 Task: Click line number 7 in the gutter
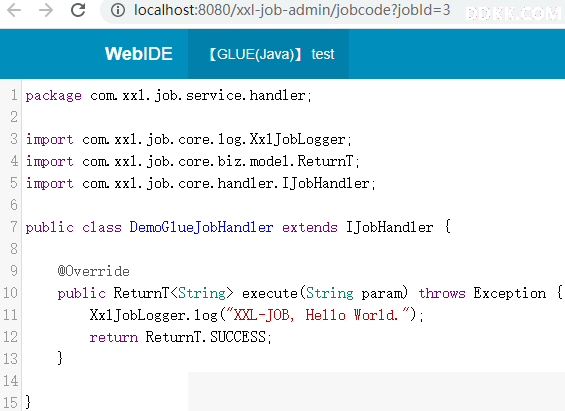14,227
